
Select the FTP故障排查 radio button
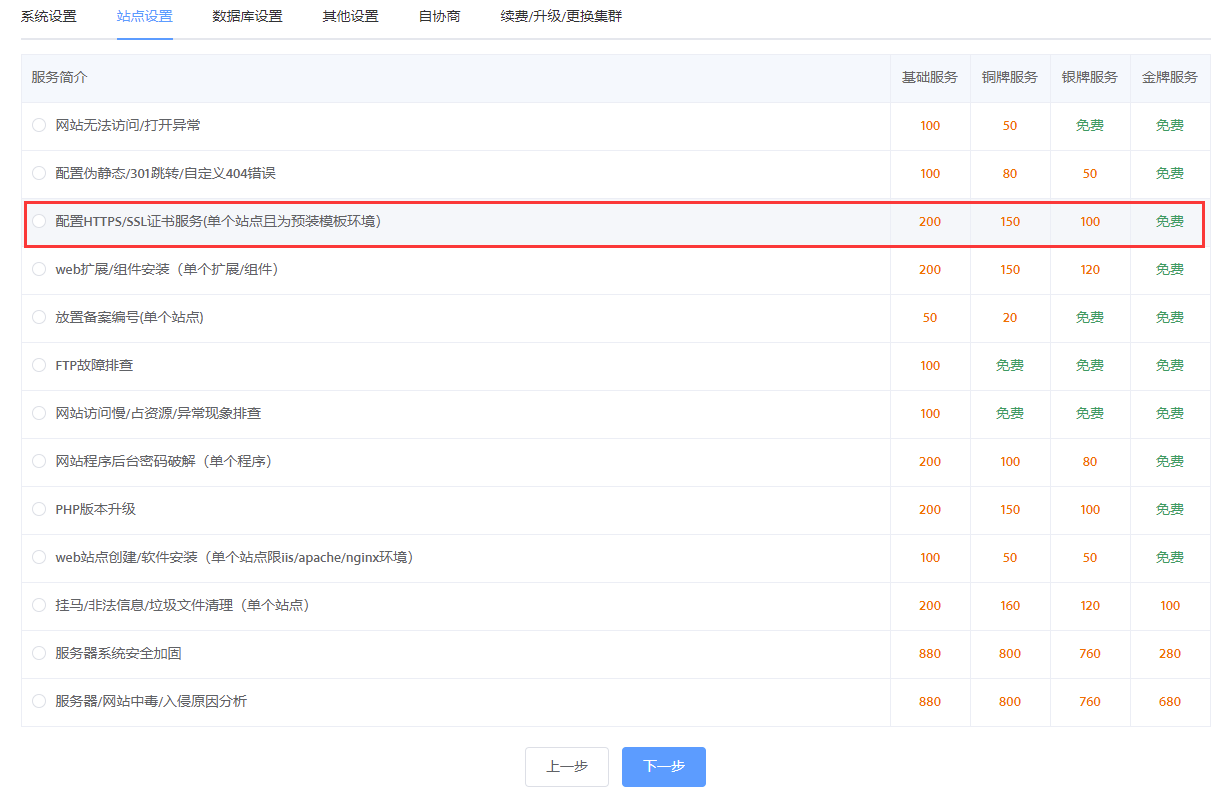[39, 365]
